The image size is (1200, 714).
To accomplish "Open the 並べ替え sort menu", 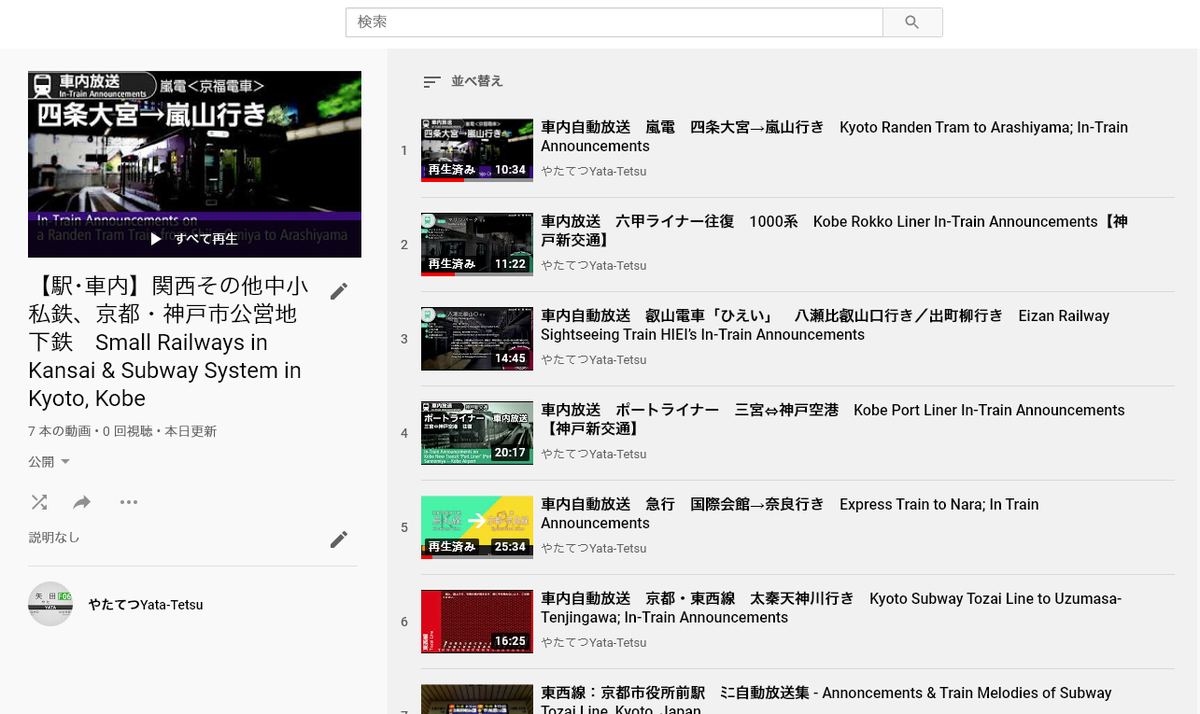I will (462, 81).
